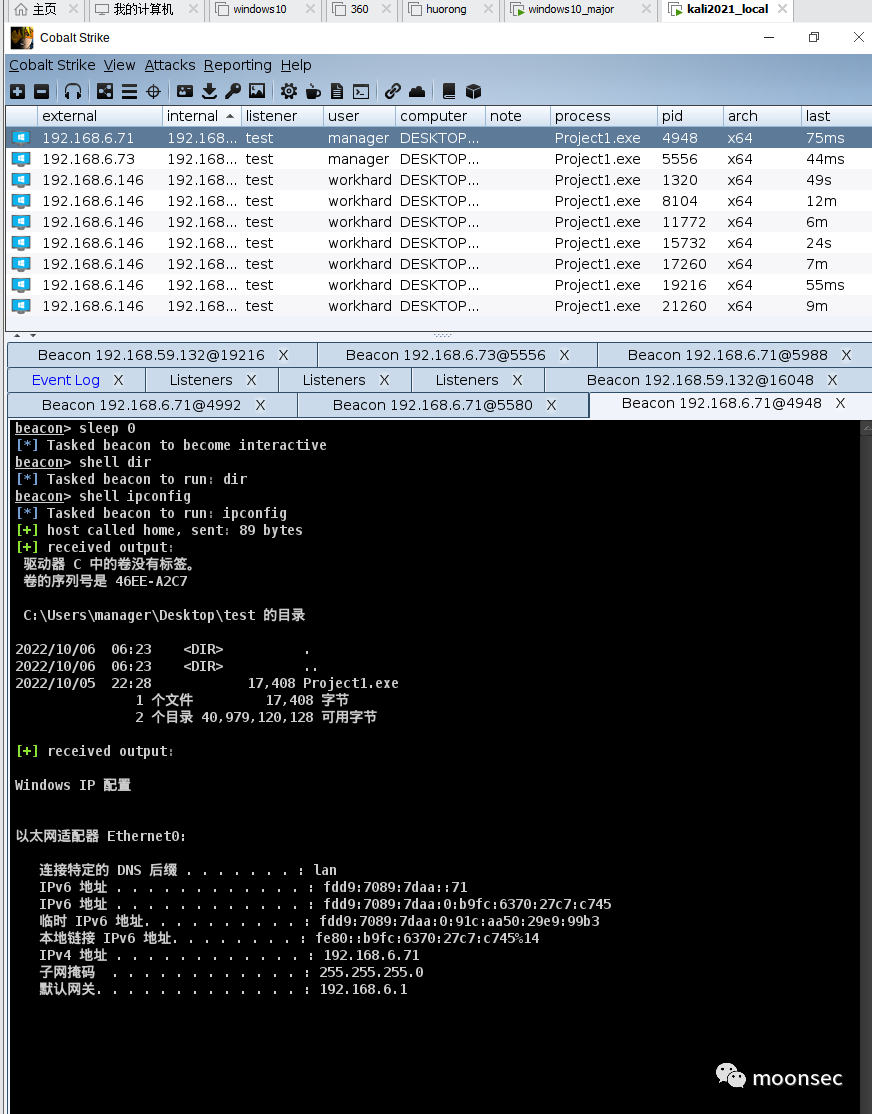Viewport: 872px width, 1114px height.
Task: Sort sessions by the listener column header
Action: (x=282, y=116)
